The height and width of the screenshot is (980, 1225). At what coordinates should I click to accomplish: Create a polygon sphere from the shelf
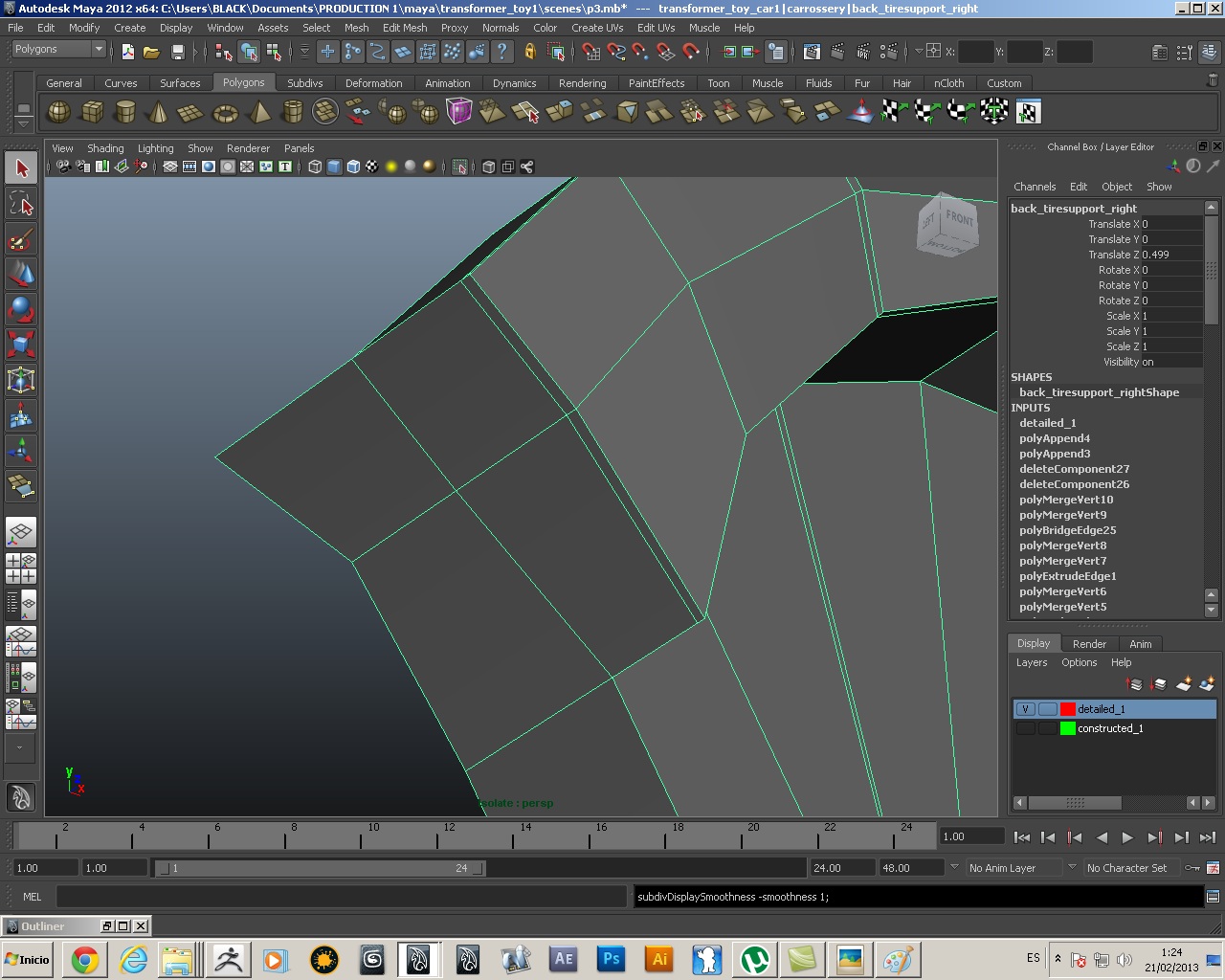click(59, 113)
